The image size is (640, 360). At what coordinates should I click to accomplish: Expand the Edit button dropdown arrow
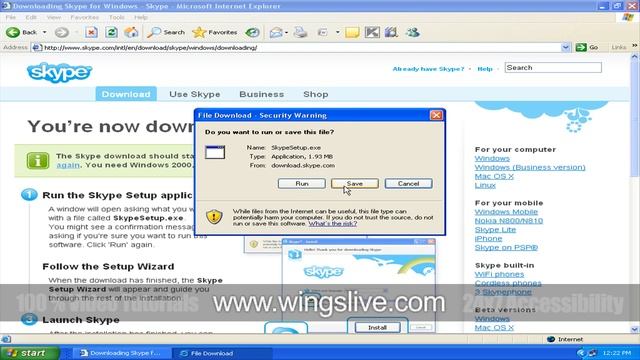pyautogui.click(x=338, y=32)
